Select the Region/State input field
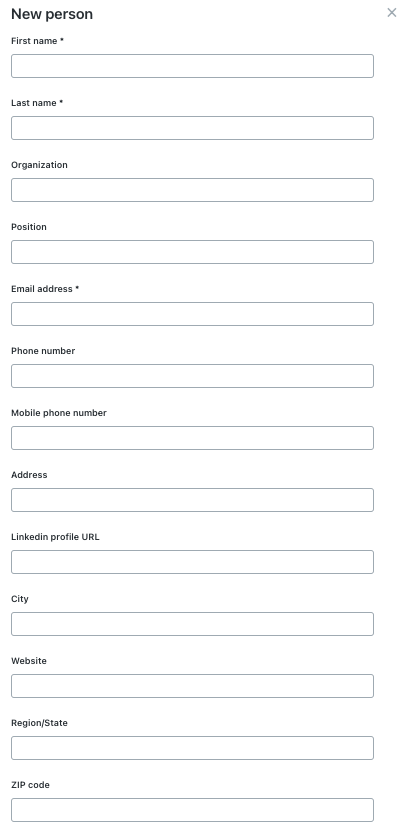The image size is (398, 829). click(192, 748)
